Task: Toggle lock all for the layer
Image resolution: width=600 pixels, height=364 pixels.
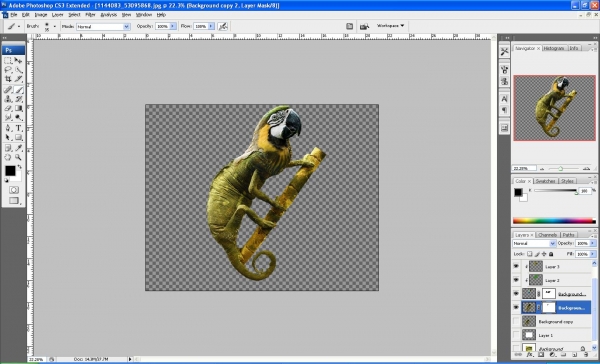Action: 551,254
